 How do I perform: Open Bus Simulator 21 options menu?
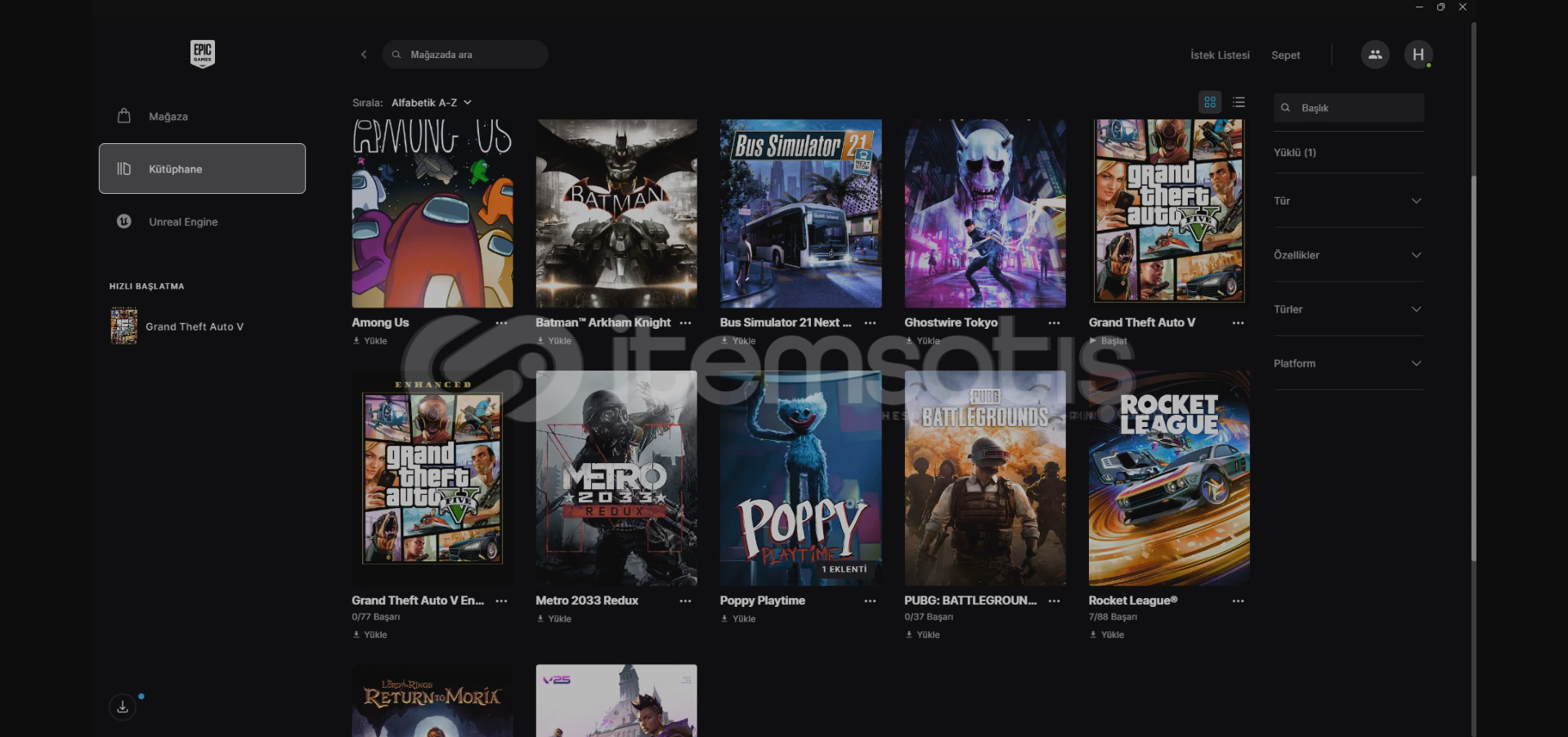click(870, 323)
